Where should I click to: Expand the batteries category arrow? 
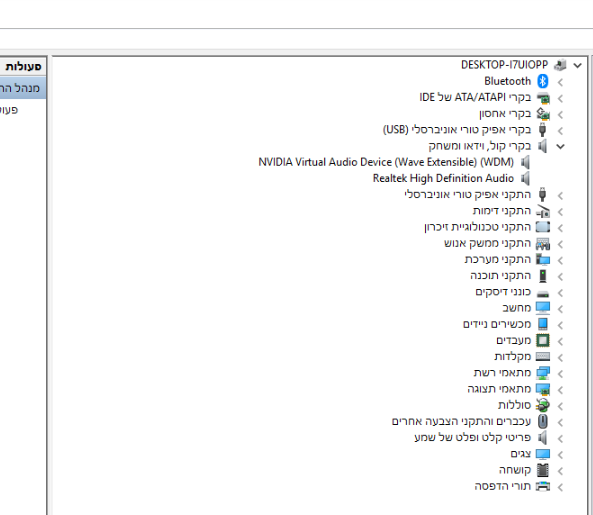point(560,406)
